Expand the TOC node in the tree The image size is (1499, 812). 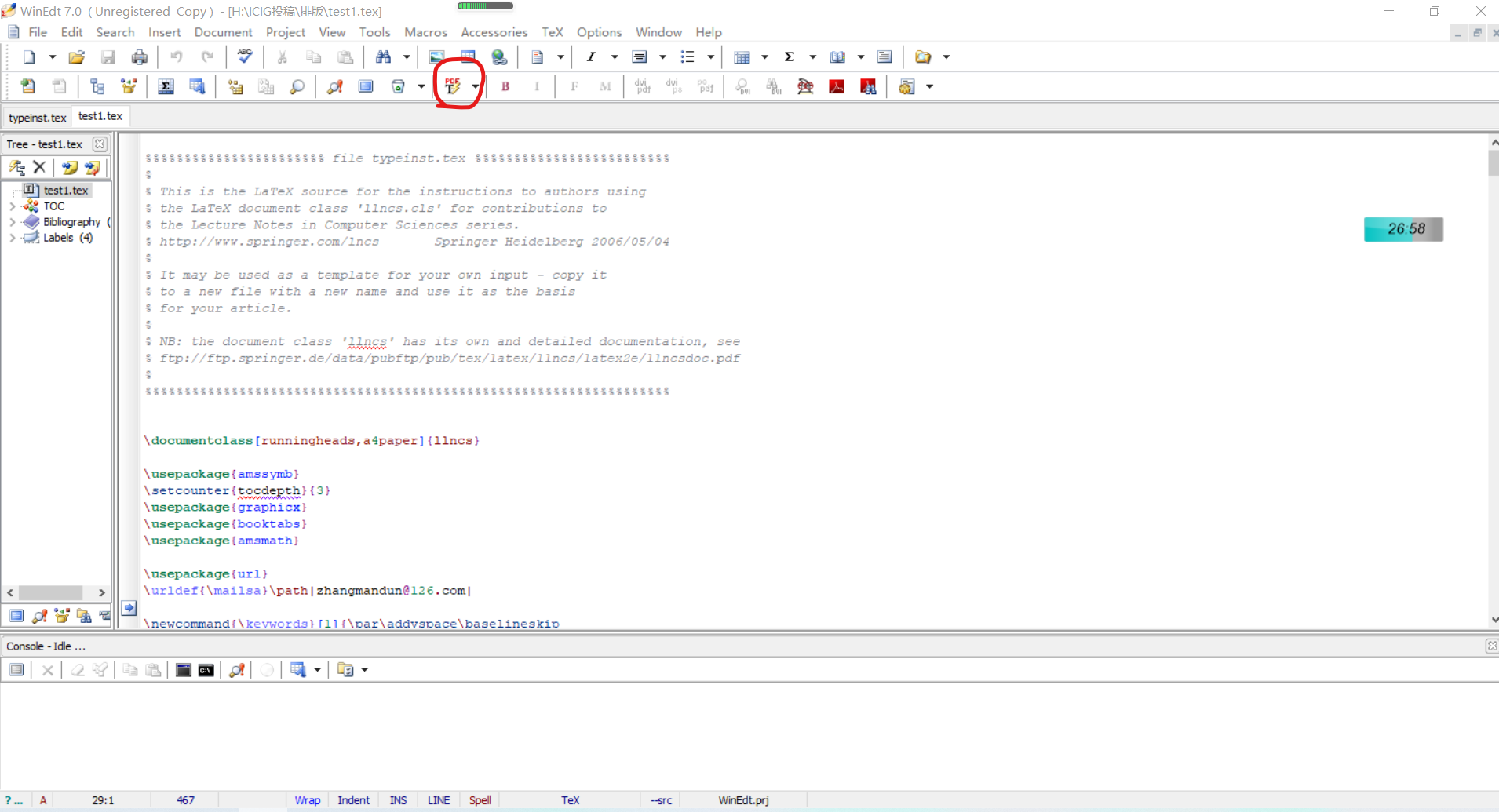[13, 206]
